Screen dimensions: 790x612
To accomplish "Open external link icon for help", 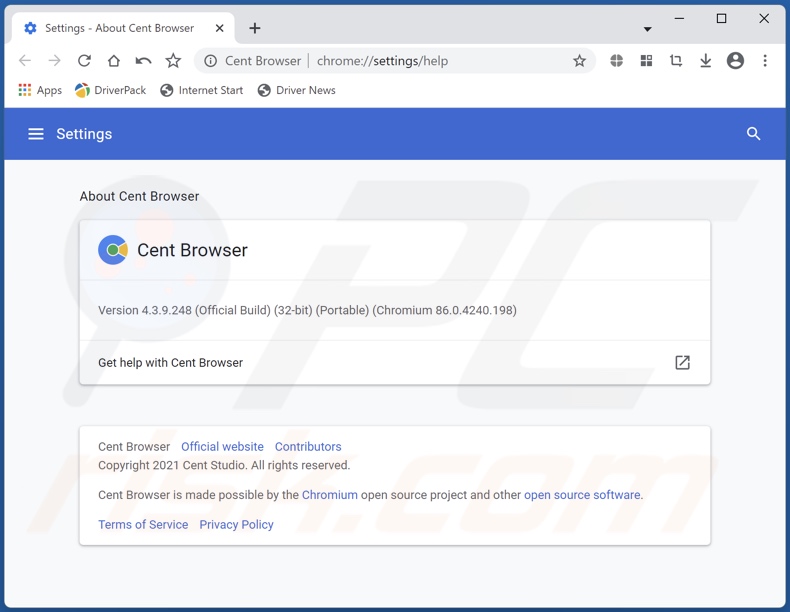I will tap(682, 363).
